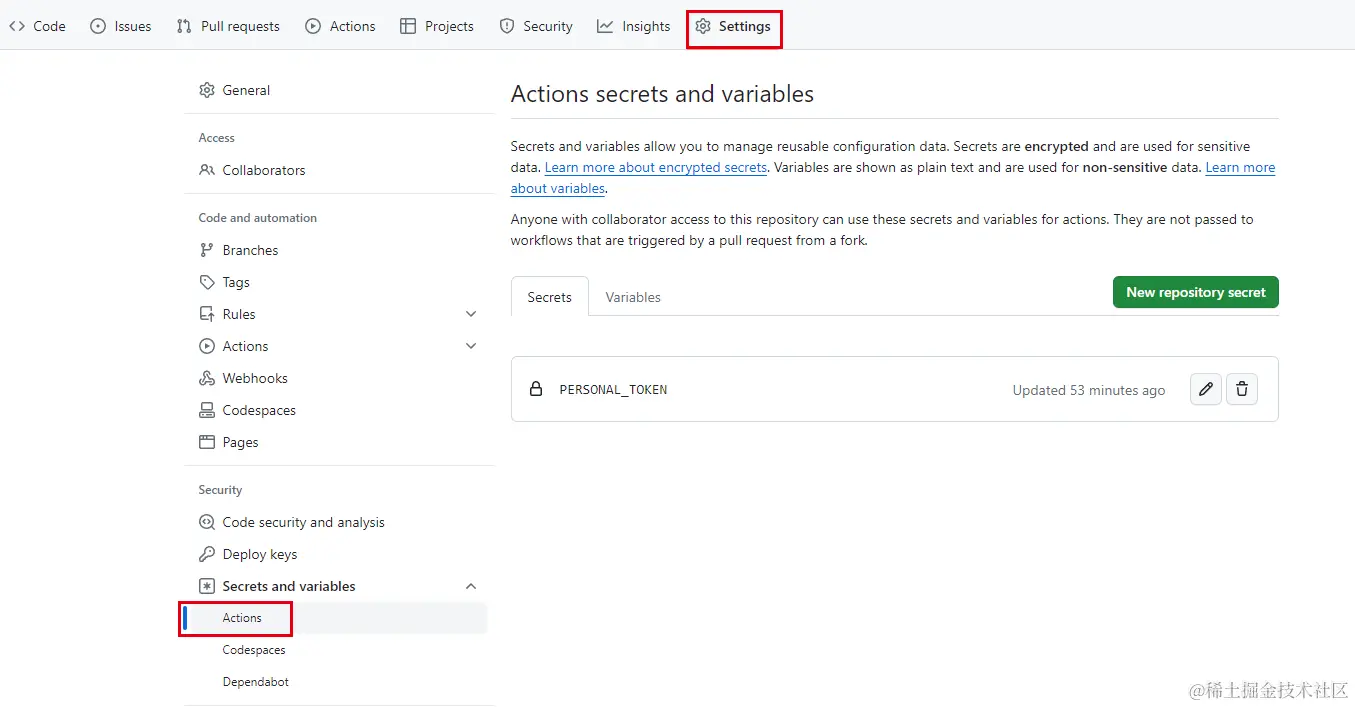Click the gear icon beside General
The image size is (1355, 707).
pyautogui.click(x=207, y=90)
